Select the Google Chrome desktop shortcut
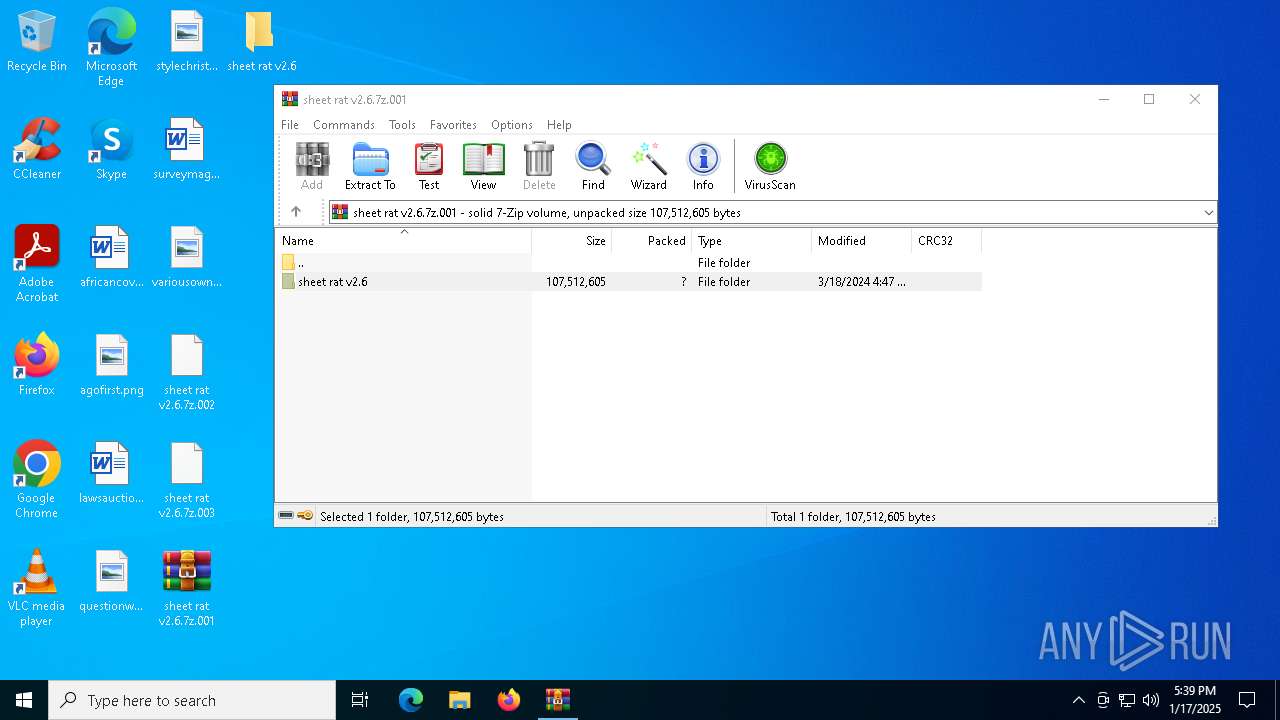The image size is (1280, 720). 37,480
